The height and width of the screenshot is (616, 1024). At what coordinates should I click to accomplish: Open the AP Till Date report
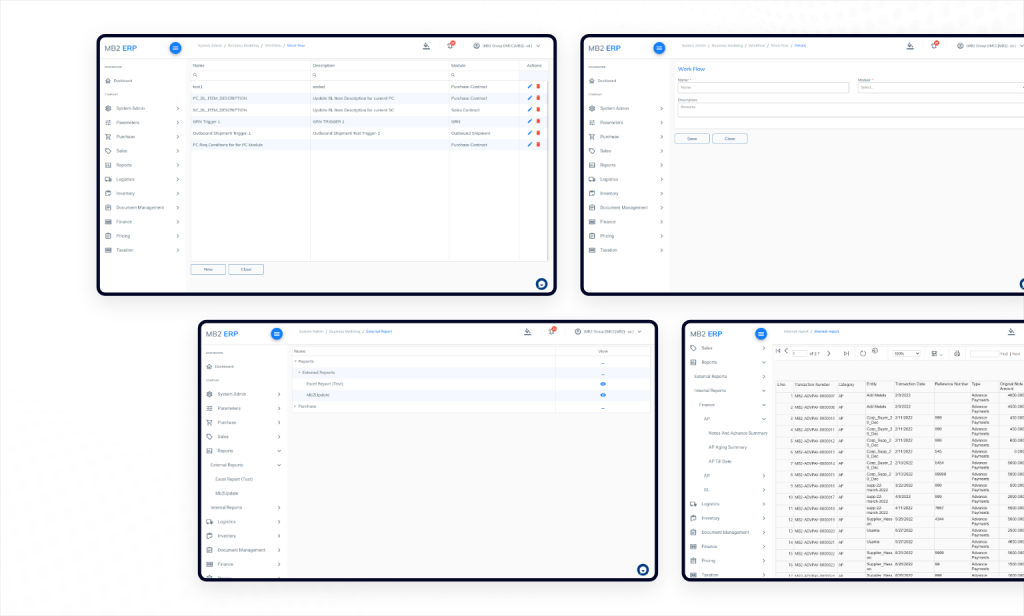click(722, 461)
